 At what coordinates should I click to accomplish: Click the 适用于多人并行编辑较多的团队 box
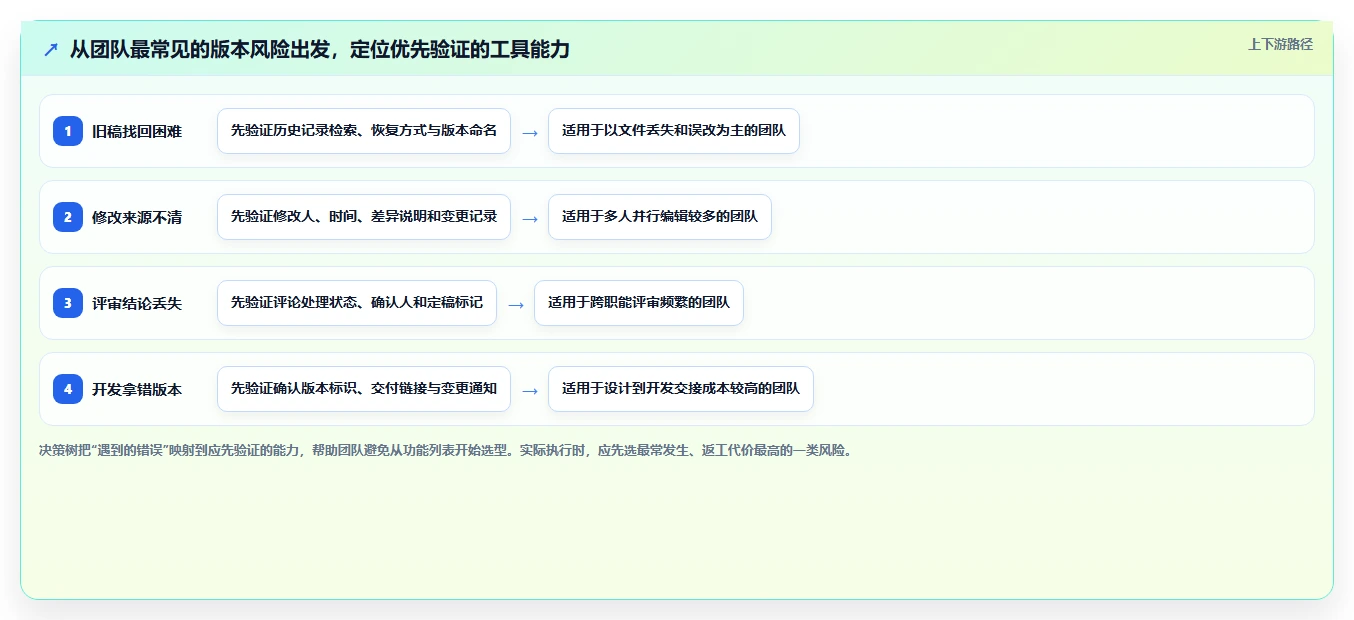[x=660, y=217]
